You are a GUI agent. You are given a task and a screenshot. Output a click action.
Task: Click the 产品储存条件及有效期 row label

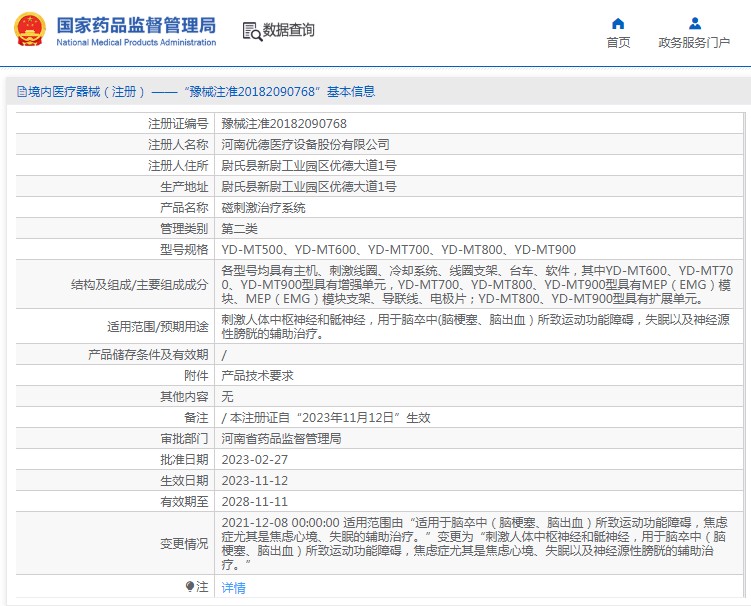tap(148, 354)
